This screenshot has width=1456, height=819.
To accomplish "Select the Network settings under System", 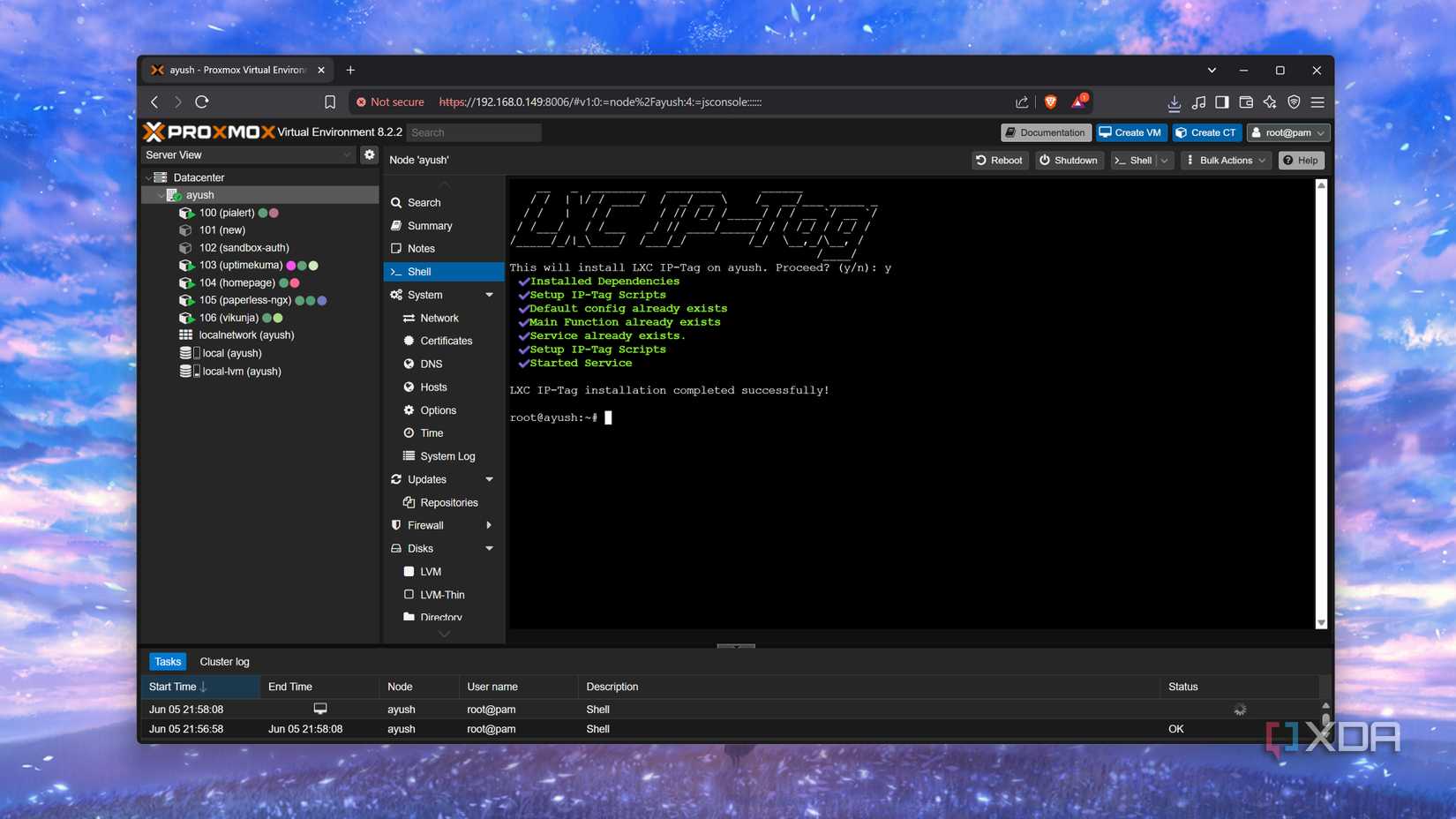I will coord(438,318).
